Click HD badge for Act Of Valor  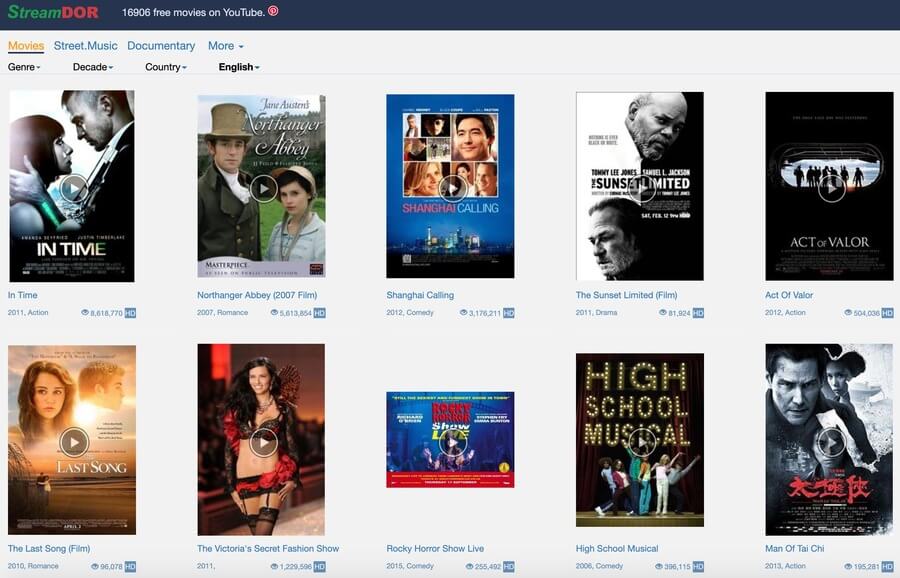click(887, 313)
